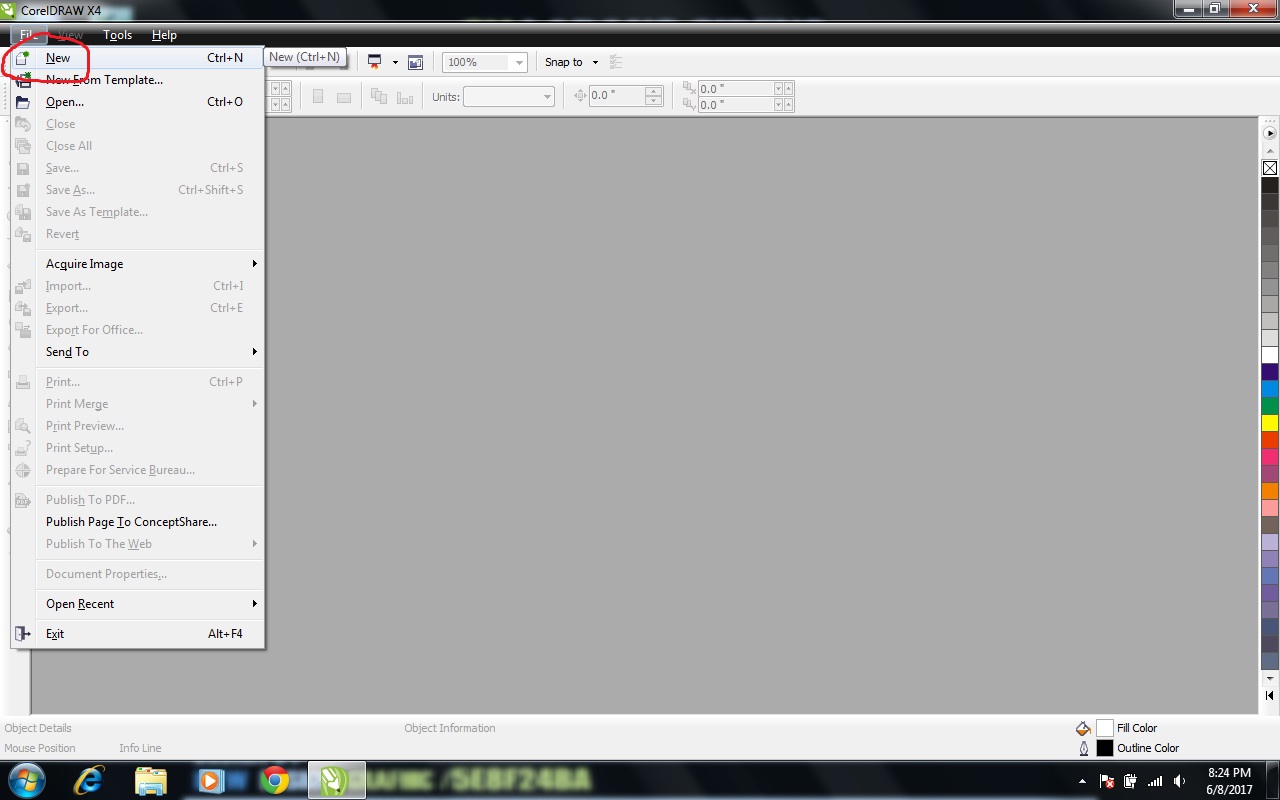
Task: Click the outline pen nib icon
Action: 1083,748
